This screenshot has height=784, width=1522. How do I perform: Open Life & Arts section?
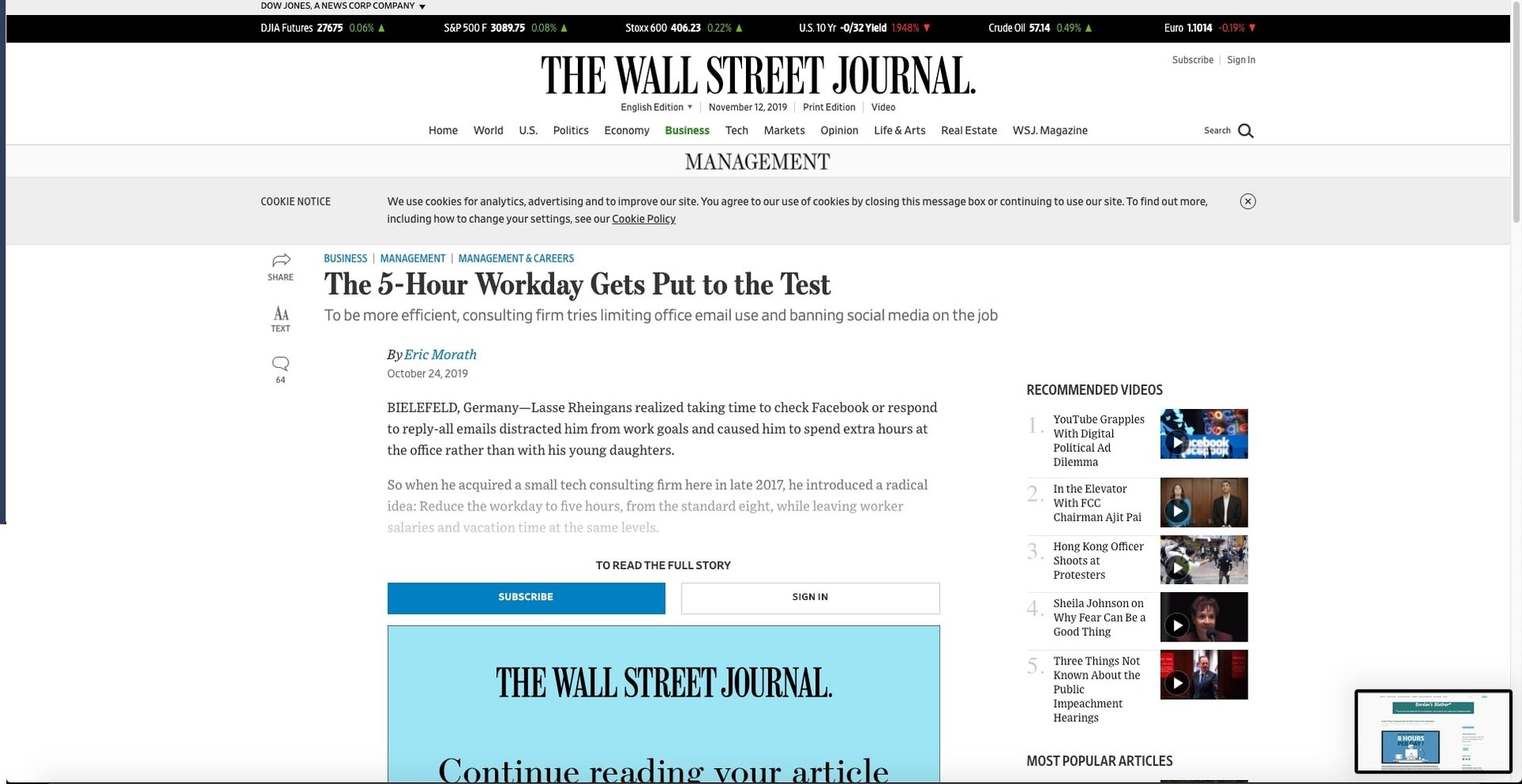click(x=900, y=131)
